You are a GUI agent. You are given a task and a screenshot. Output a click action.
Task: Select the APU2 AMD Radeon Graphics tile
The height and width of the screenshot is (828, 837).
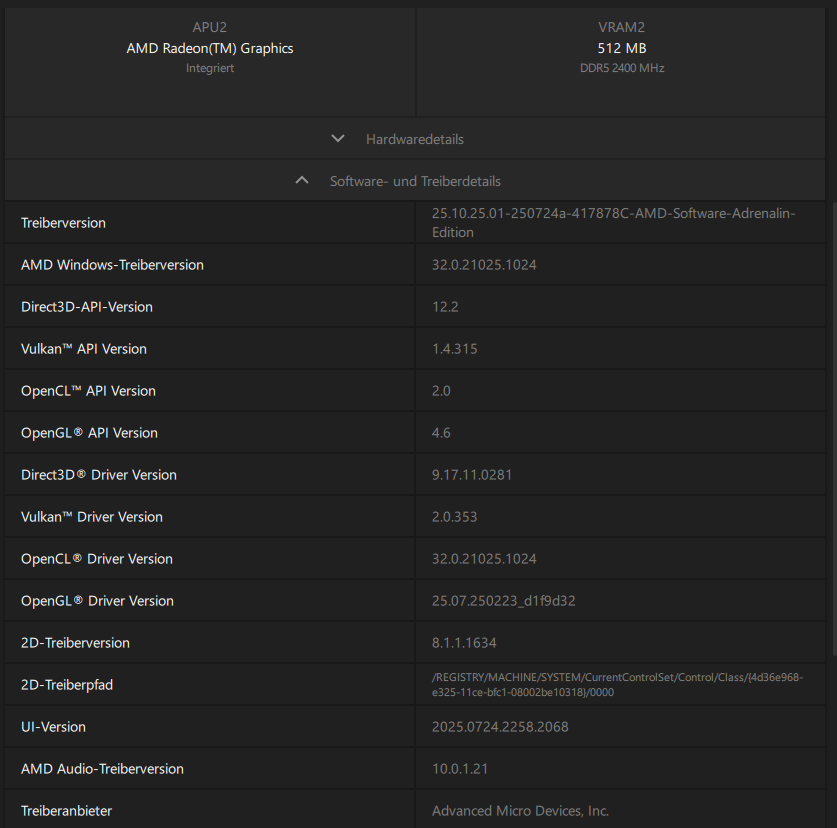(x=210, y=48)
